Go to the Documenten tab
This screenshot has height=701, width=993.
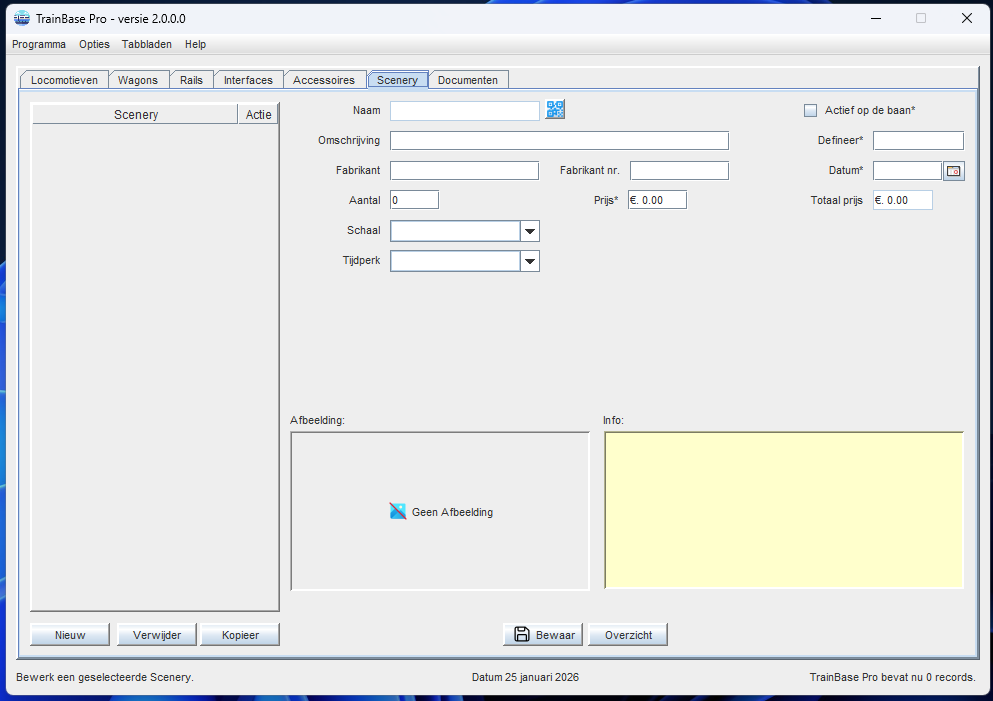[x=468, y=80]
